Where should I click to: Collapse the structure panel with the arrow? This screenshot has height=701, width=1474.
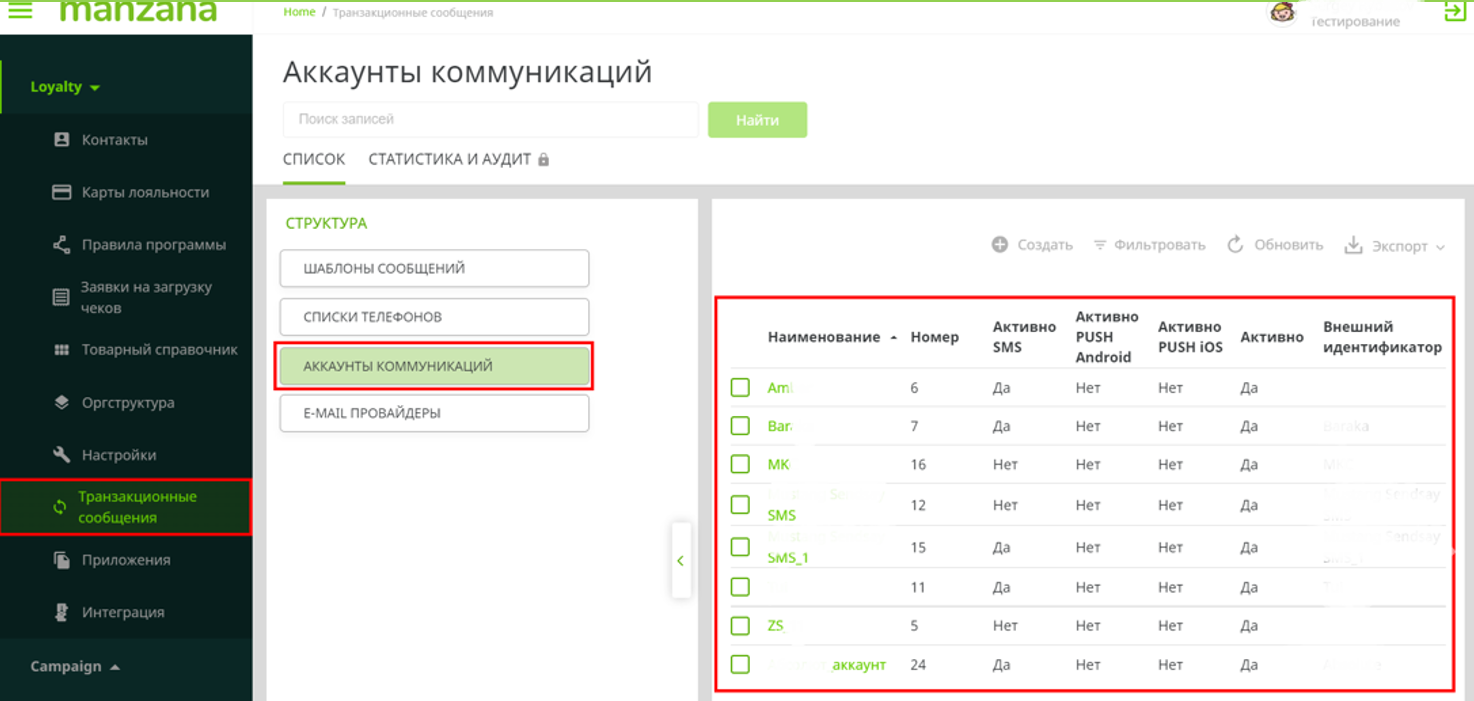[680, 561]
